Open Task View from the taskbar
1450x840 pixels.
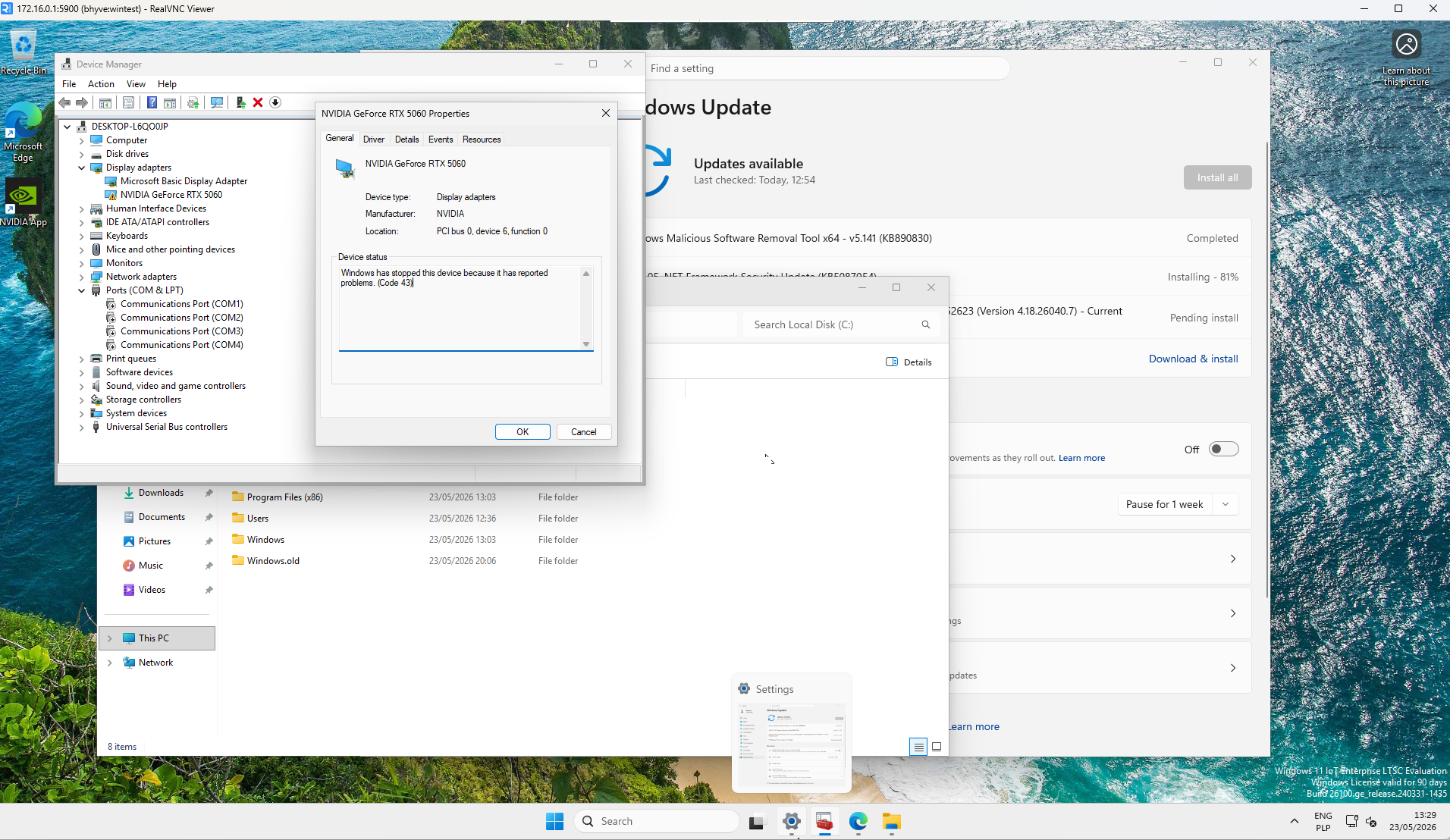[x=757, y=822]
